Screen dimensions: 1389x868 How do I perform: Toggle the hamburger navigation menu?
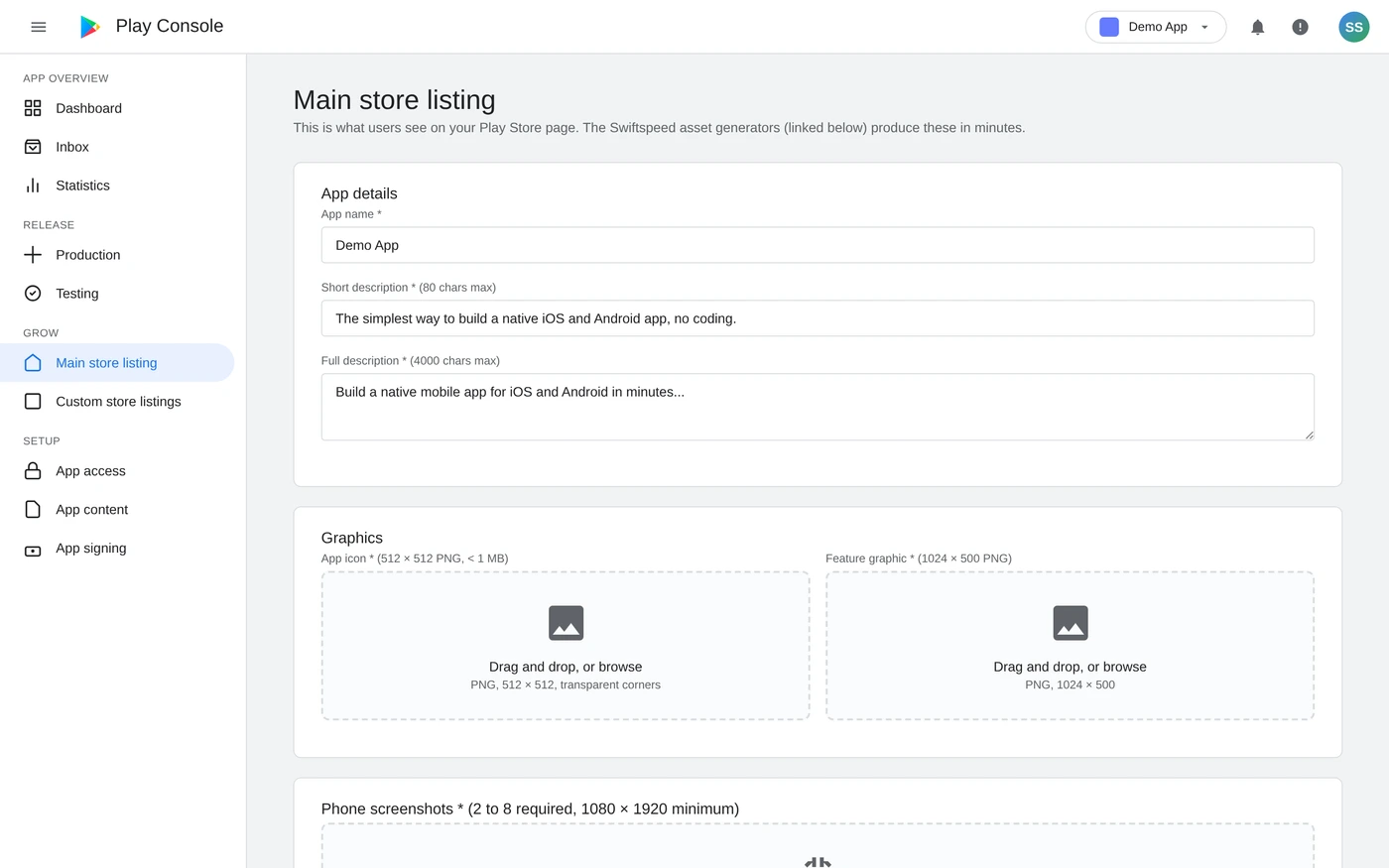point(39,27)
